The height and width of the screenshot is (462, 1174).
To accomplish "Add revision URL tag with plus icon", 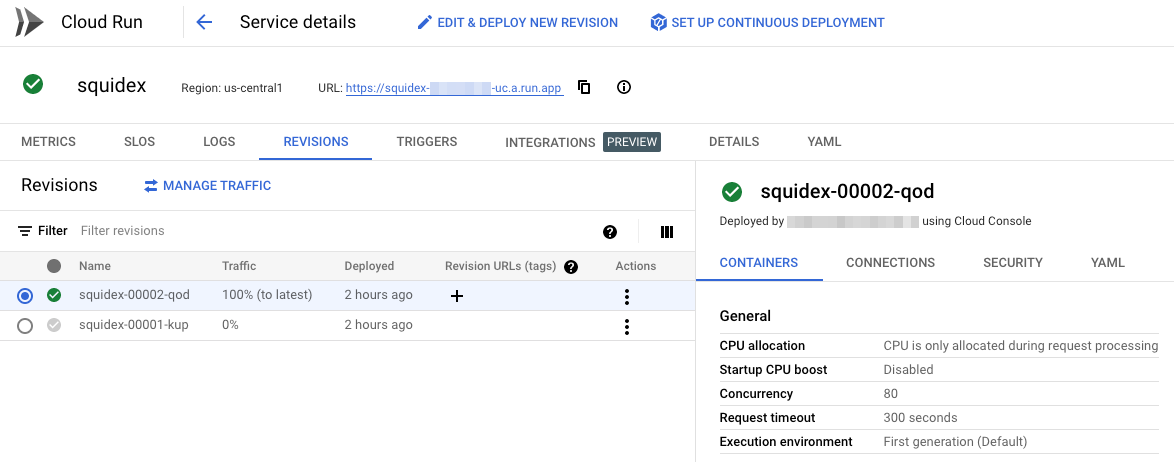I will click(457, 296).
